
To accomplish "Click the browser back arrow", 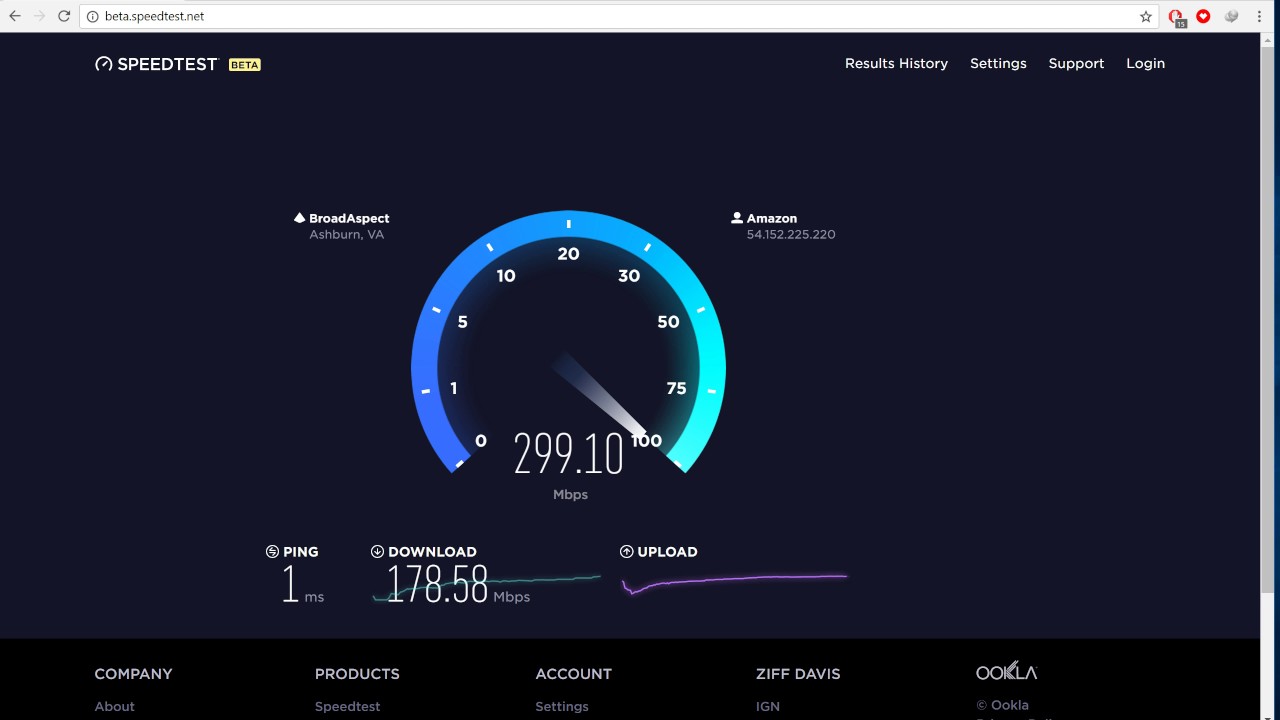I will click(x=15, y=16).
